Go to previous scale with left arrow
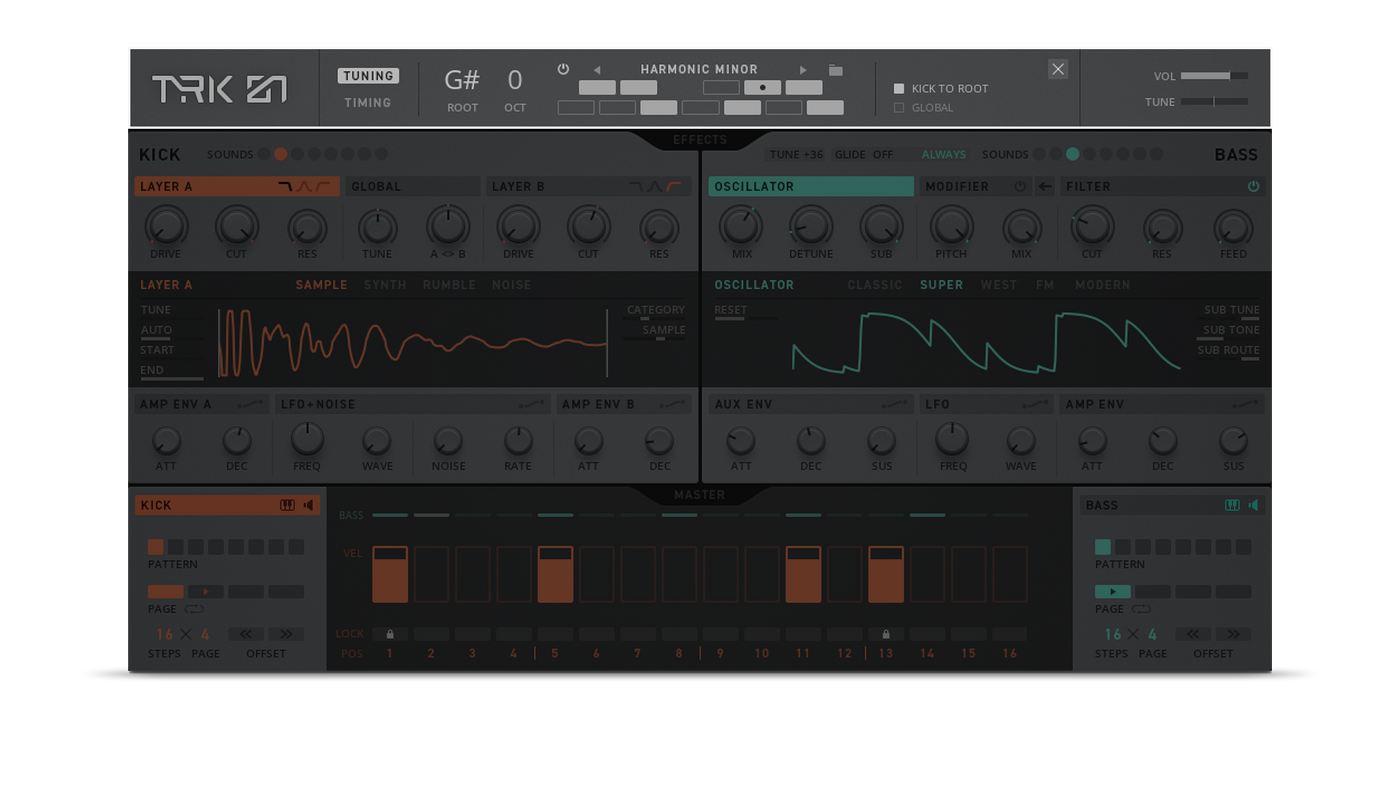Image resolution: width=1400 pixels, height=804 pixels. point(597,70)
